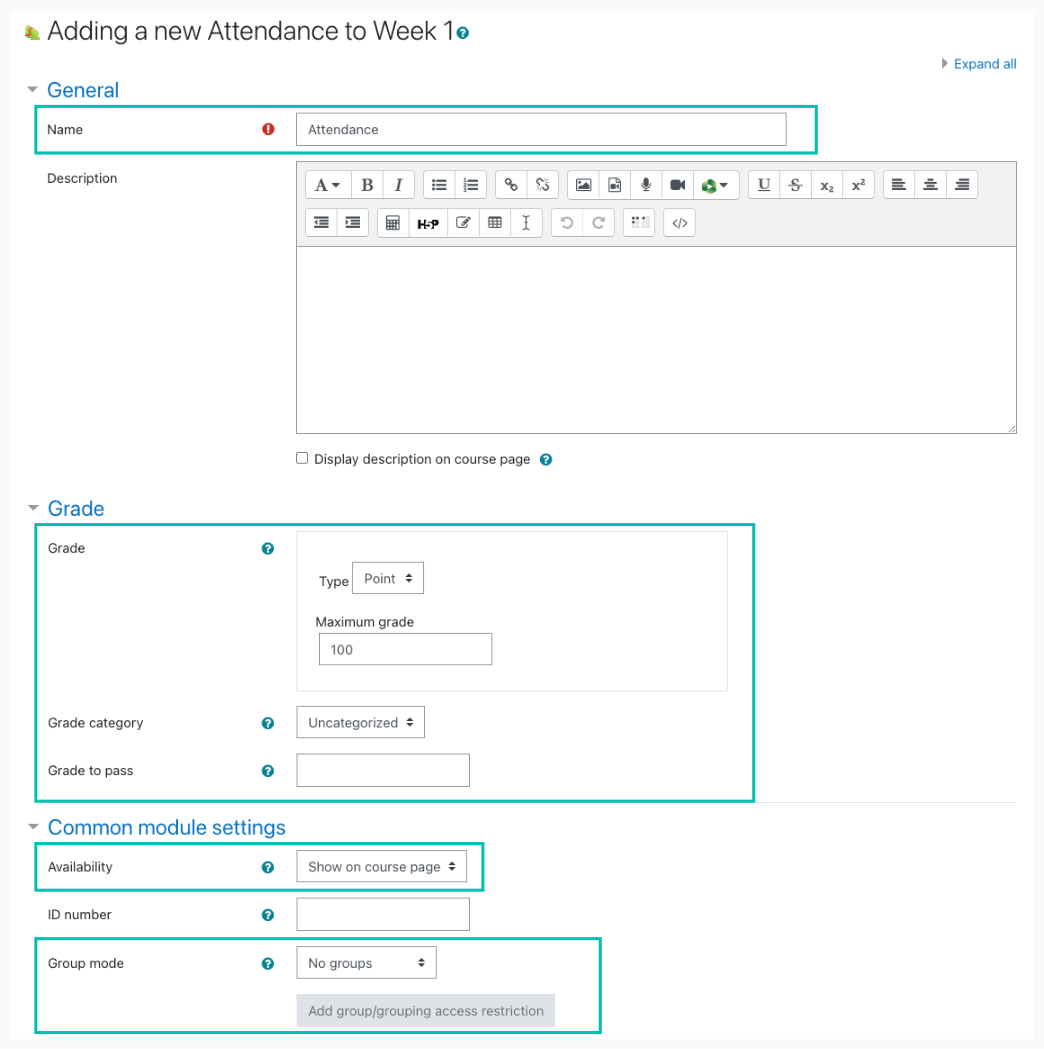The height and width of the screenshot is (1049, 1044).
Task: Open the Availability dropdown showing 'Show on course page'
Action: click(382, 866)
